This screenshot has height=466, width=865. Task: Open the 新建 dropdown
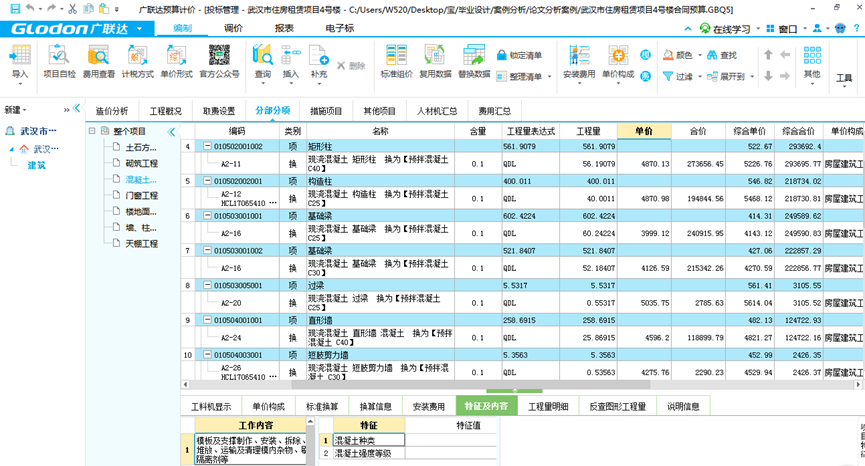coord(15,110)
